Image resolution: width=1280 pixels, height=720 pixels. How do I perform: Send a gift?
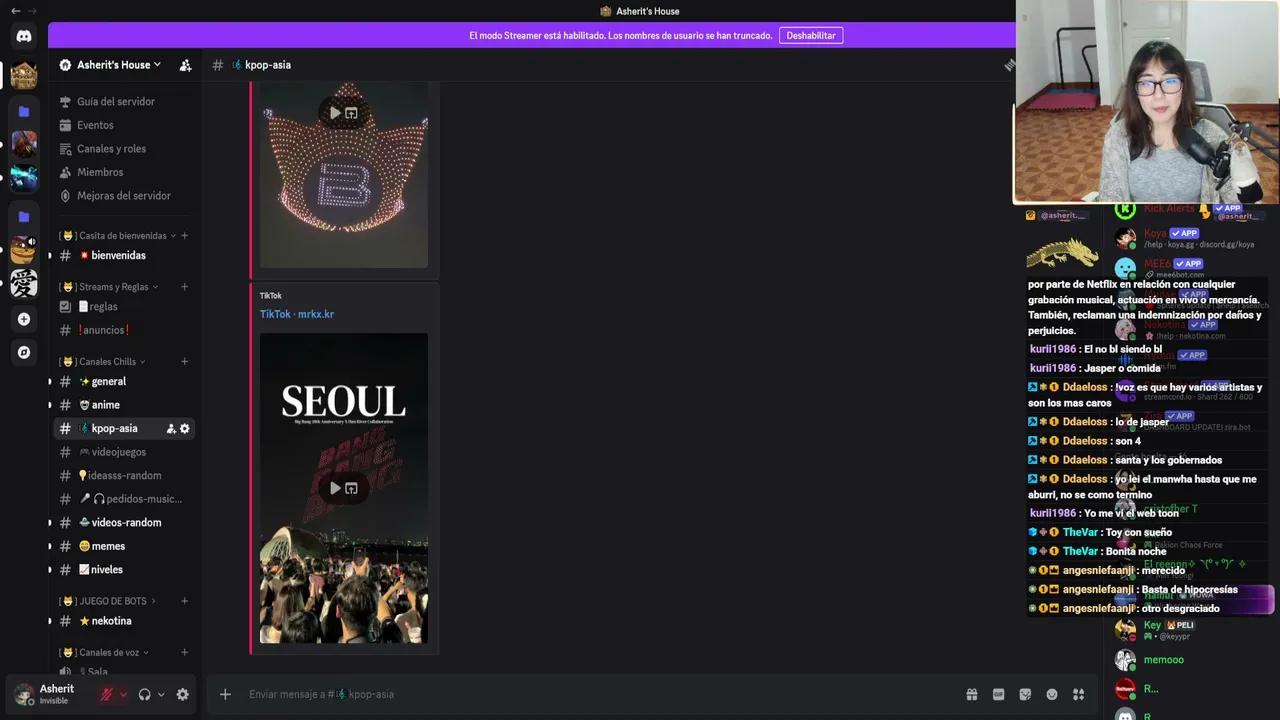point(971,694)
